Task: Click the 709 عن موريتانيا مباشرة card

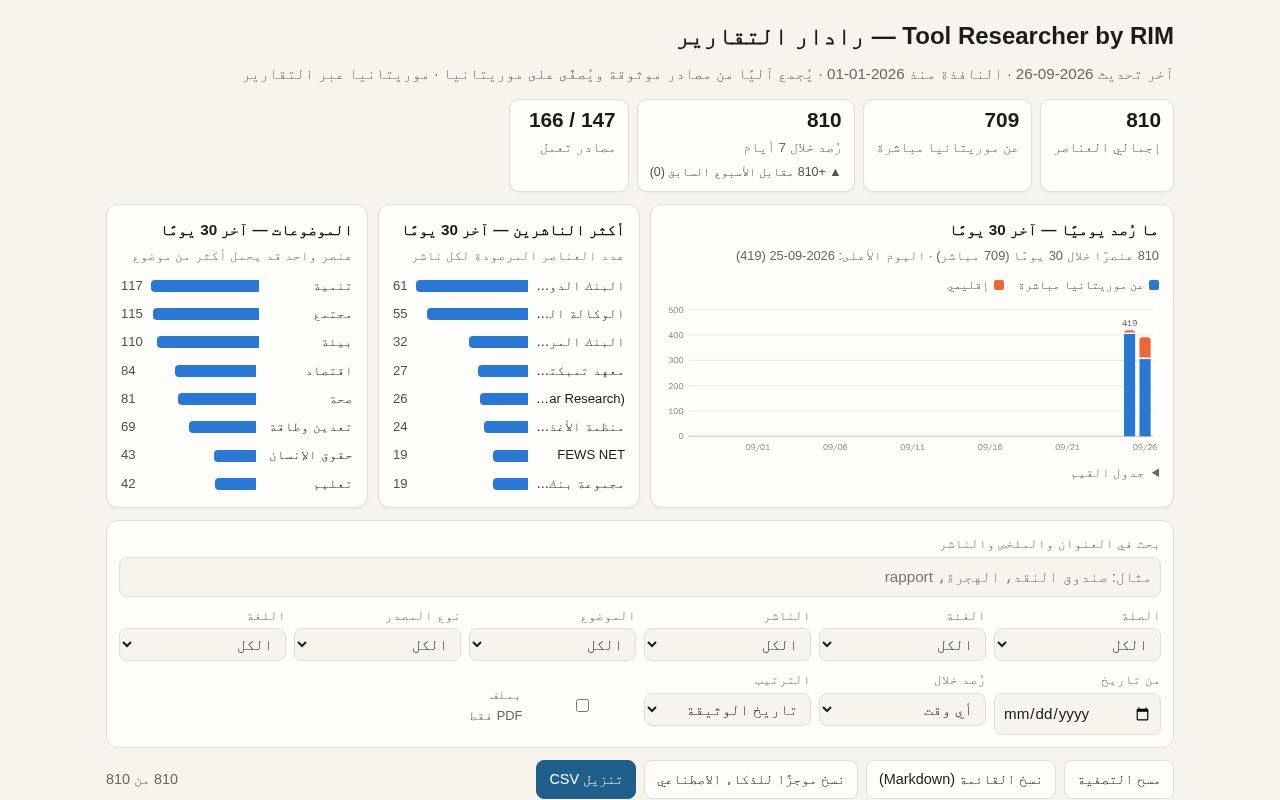Action: pyautogui.click(x=947, y=145)
